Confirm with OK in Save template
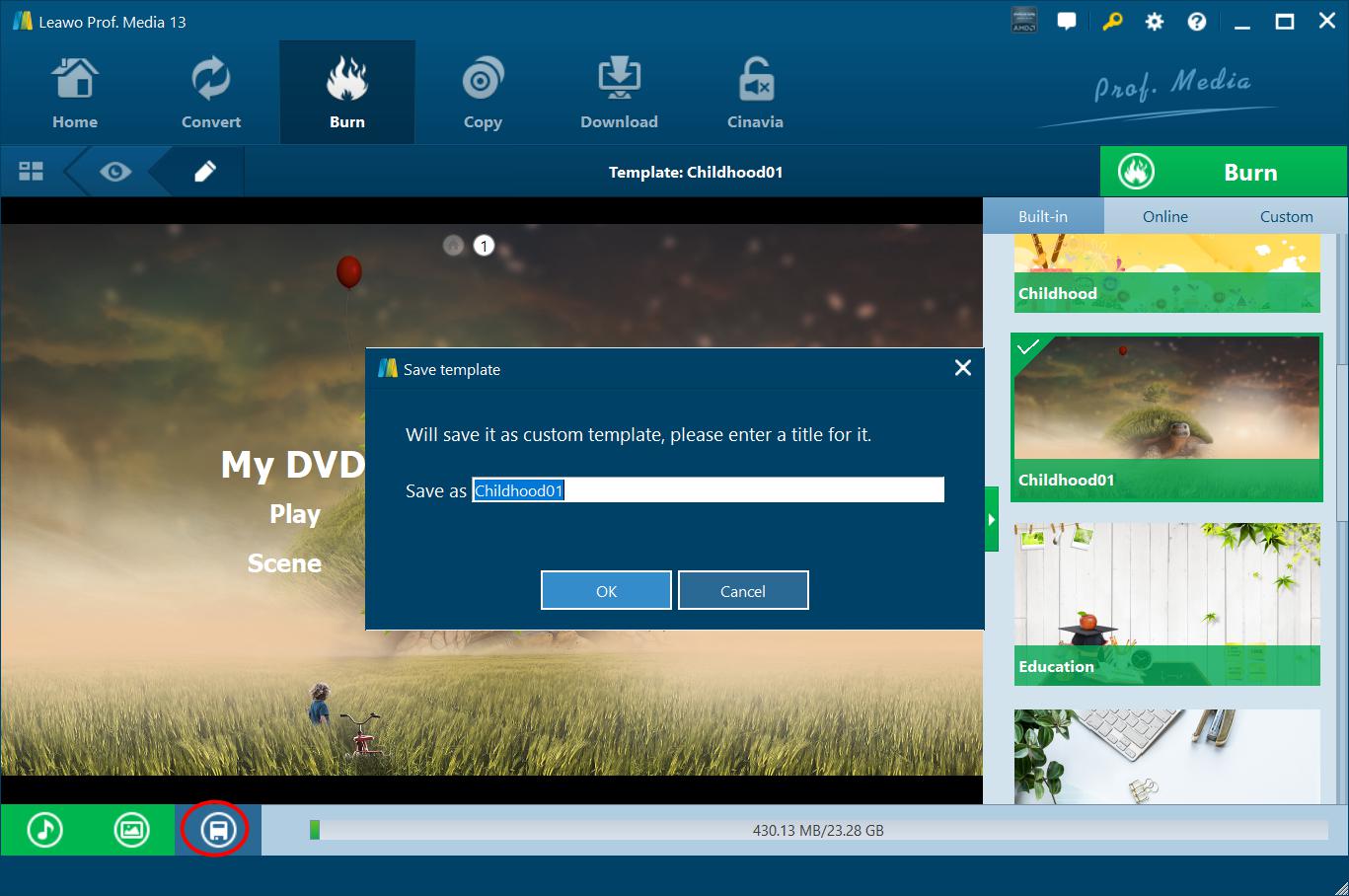 [x=606, y=590]
